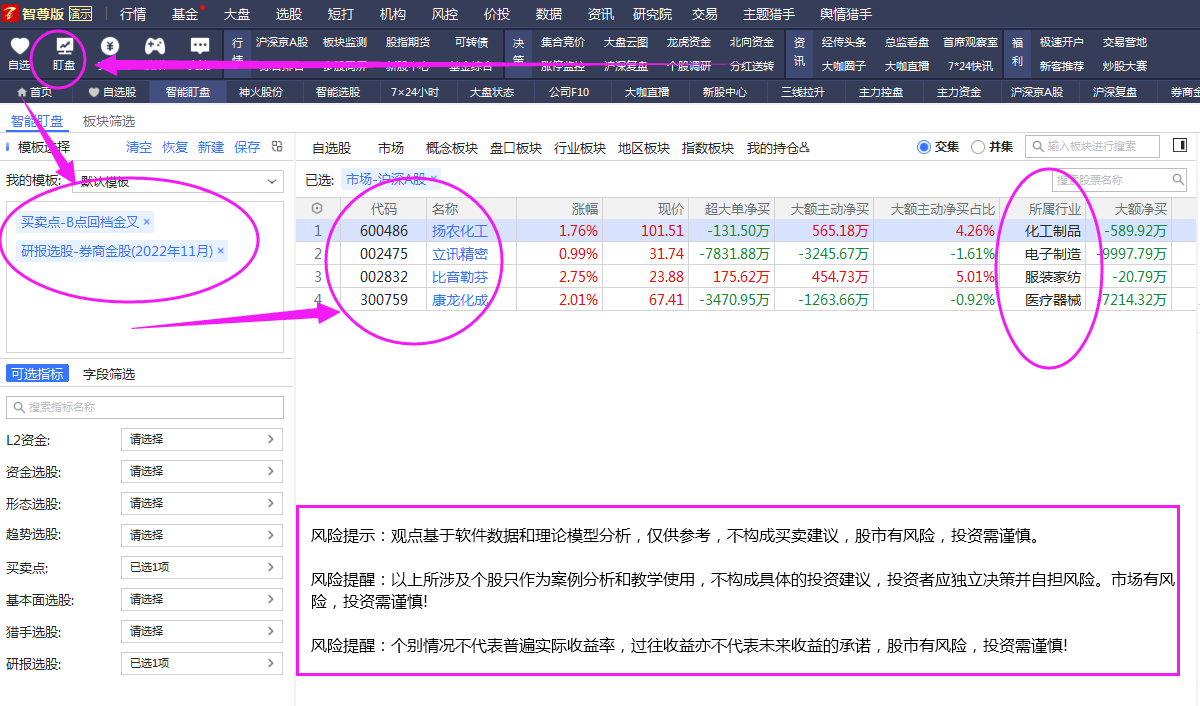The image size is (1200, 706).
Task: Open 经传头条 in the 资讯 group
Action: click(844, 42)
